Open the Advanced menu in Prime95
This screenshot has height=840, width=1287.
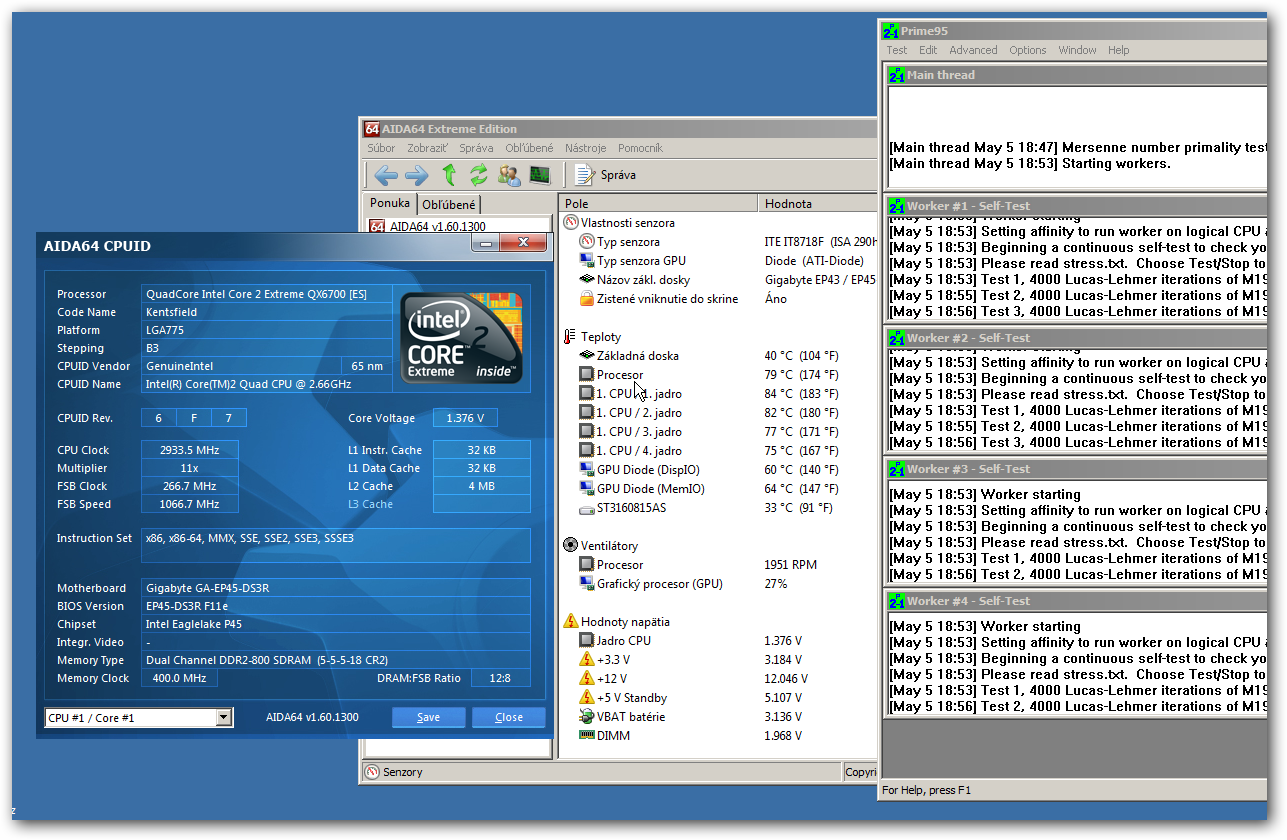tap(973, 50)
